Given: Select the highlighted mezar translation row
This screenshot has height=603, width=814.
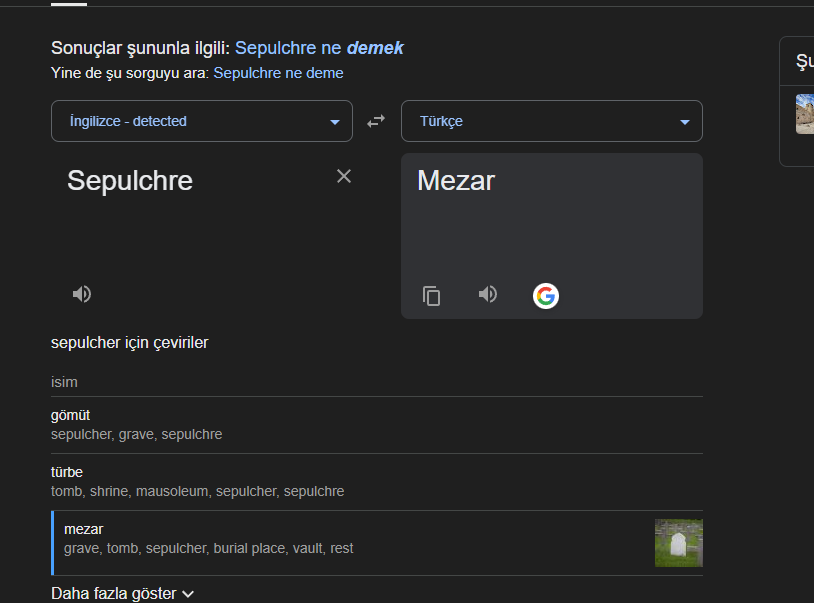Looking at the screenshot, I should point(377,543).
